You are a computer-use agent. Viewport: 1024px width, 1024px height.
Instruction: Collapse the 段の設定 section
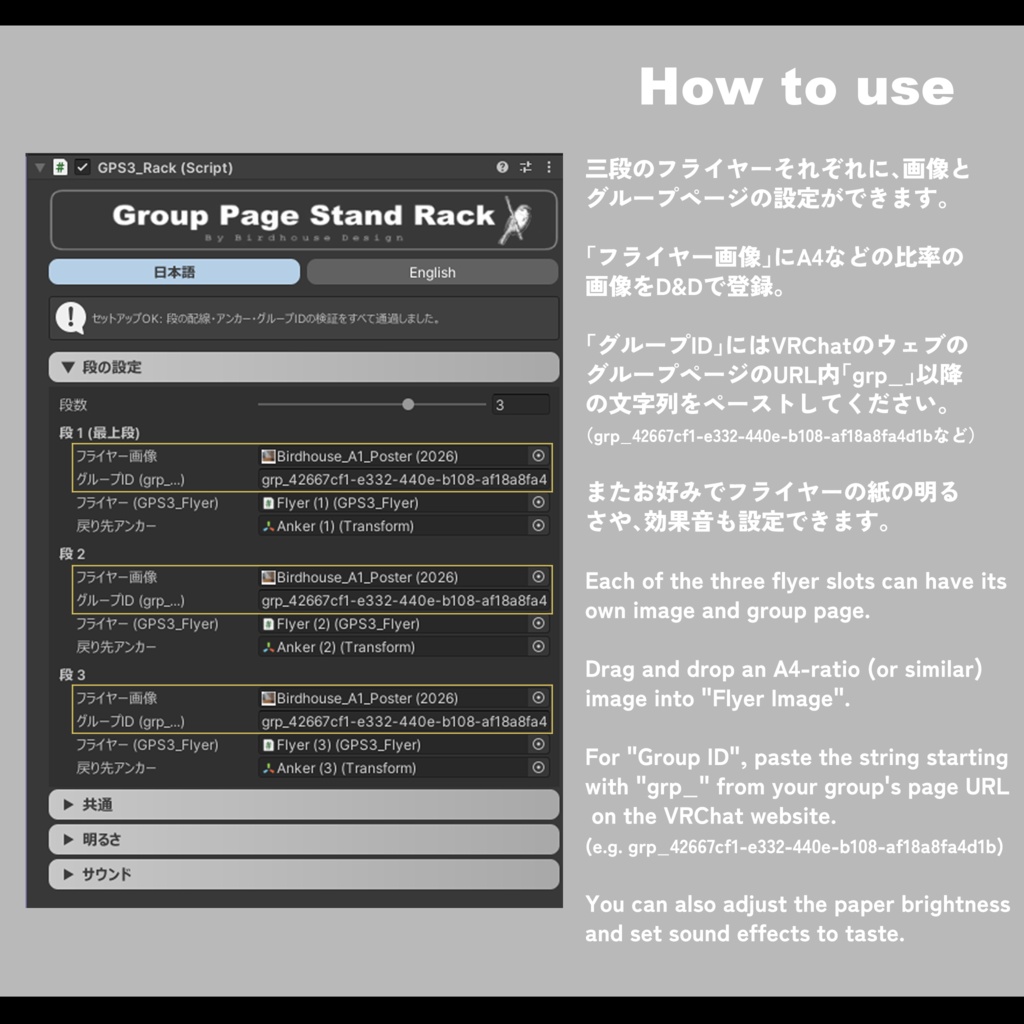pos(304,367)
